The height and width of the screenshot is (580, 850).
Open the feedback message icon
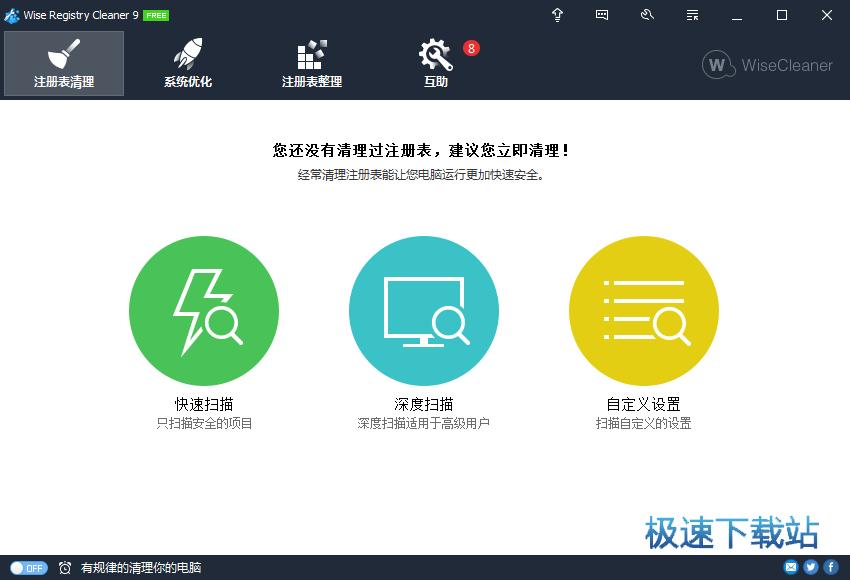coord(602,15)
